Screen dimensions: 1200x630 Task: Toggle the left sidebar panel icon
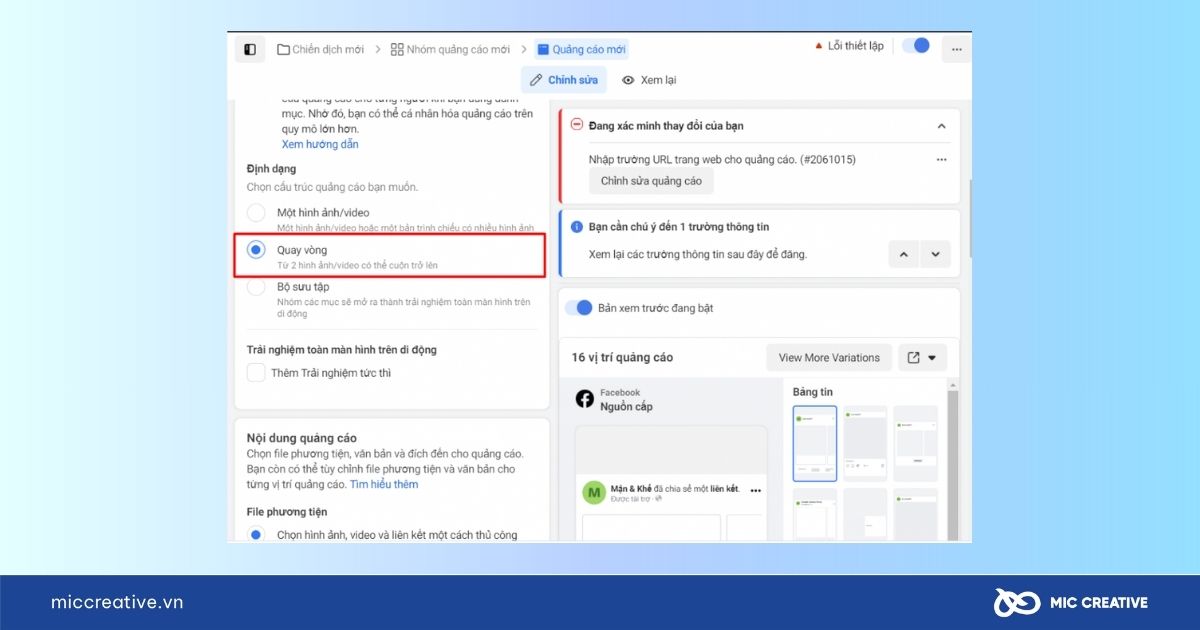pos(250,49)
